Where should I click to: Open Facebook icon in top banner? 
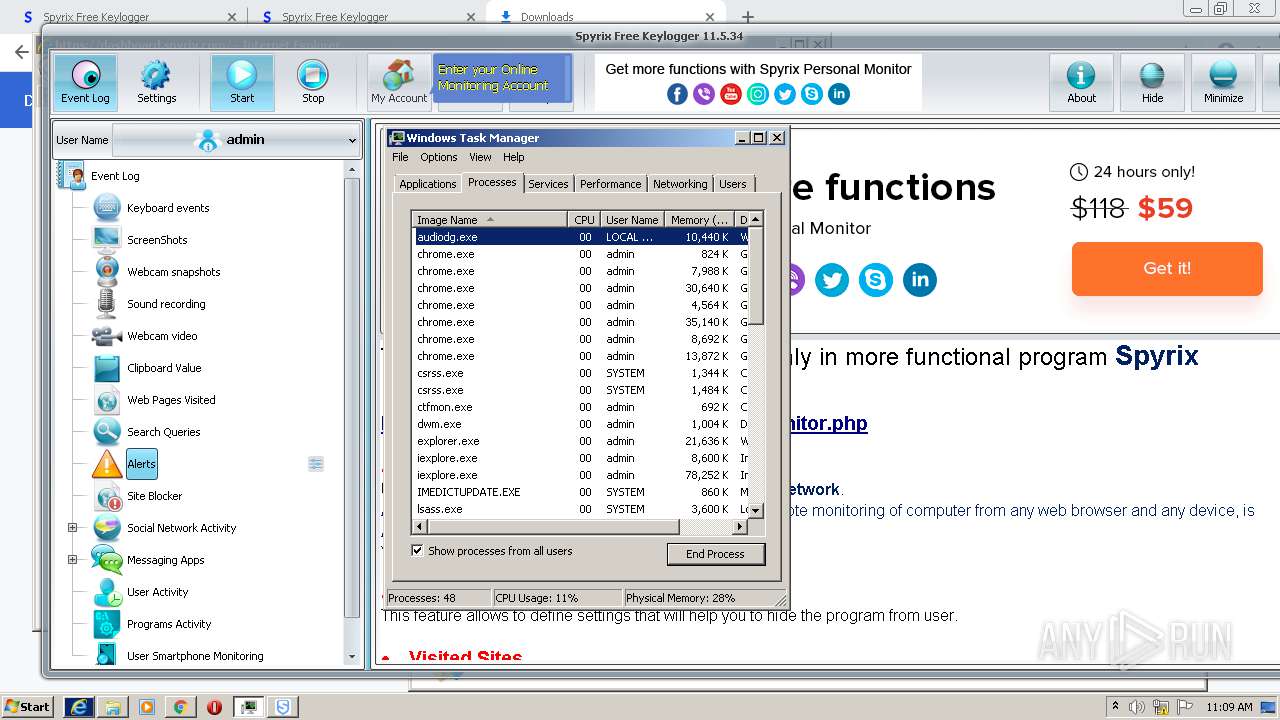pos(677,94)
